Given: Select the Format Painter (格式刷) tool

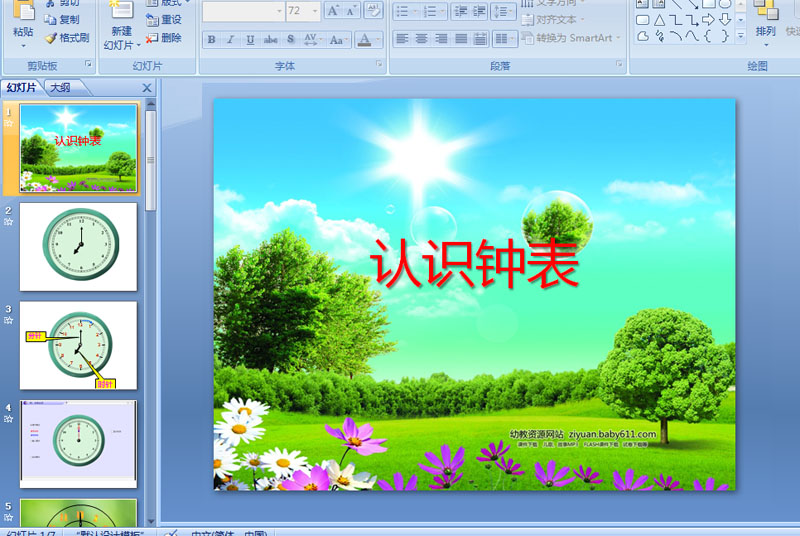Looking at the screenshot, I should click(x=67, y=38).
